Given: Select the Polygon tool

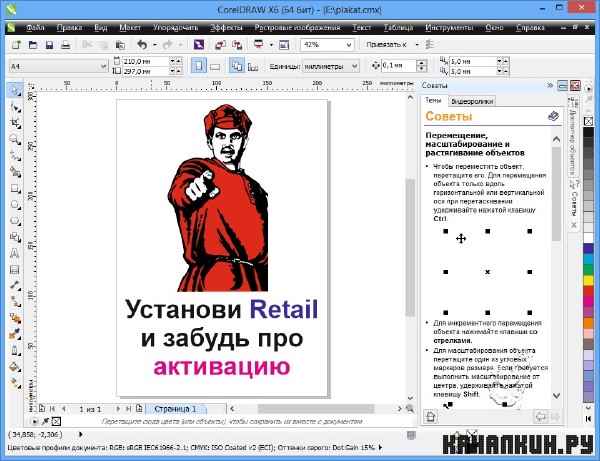Looking at the screenshot, I should click(x=15, y=221).
